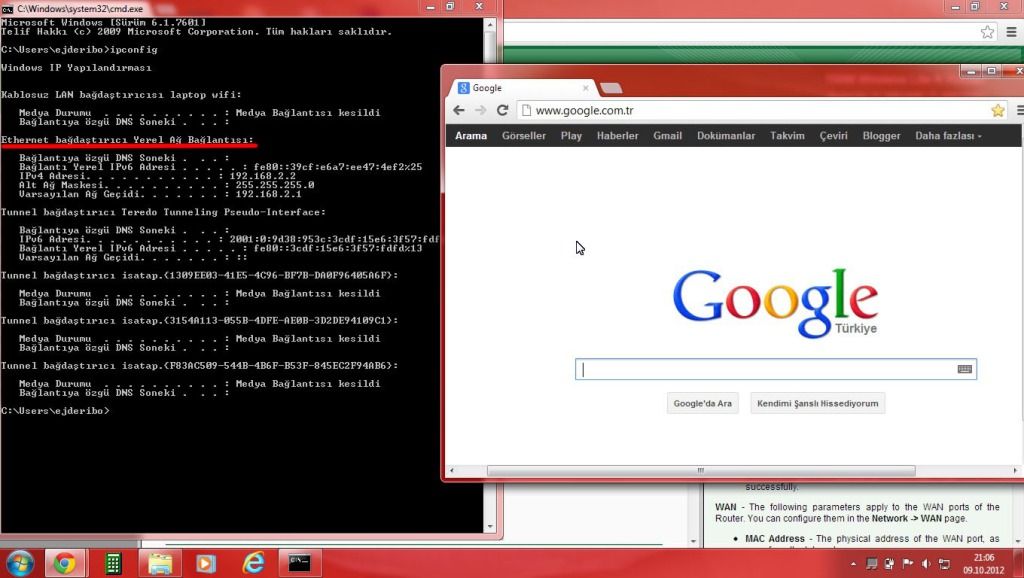
Task: Click the IPv4 address 192.168.2.2 line
Action: coord(157,176)
